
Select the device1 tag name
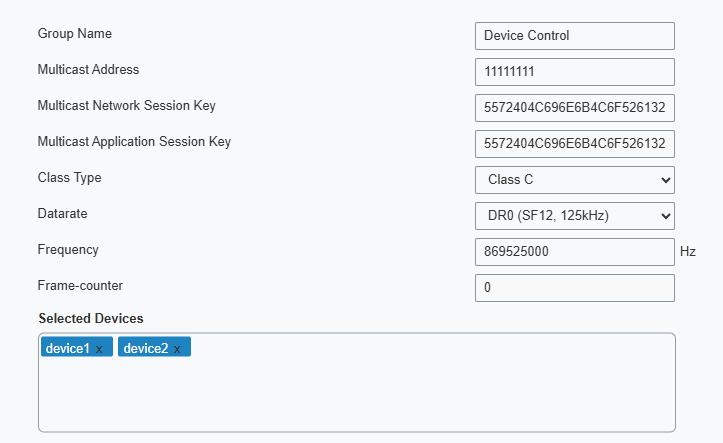click(68, 349)
